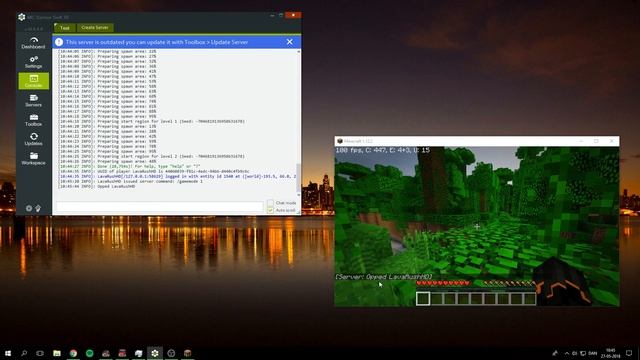This screenshot has width=640, height=360.
Task: Open File Explorer from the taskbar
Action: (57, 353)
